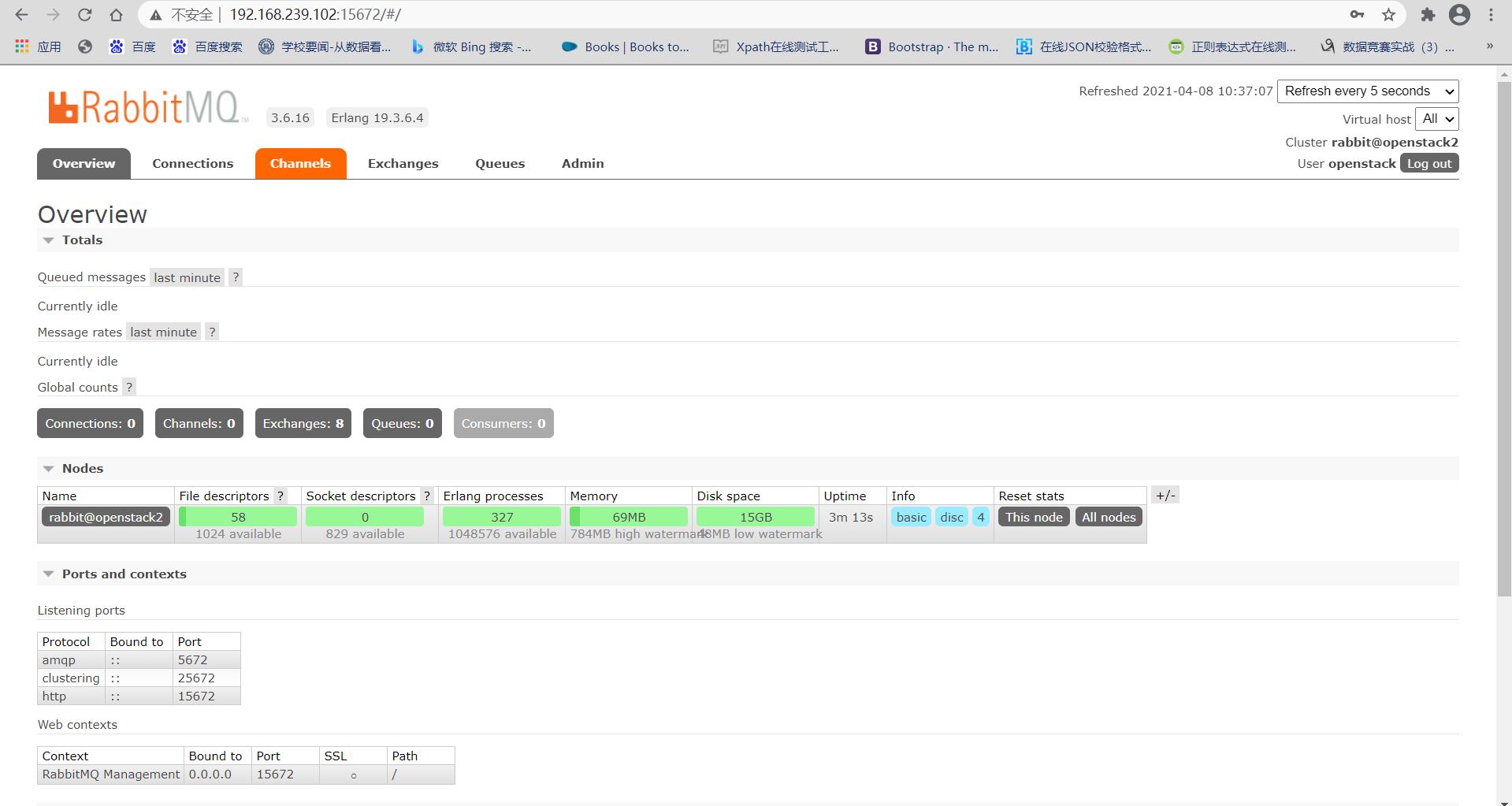Reload the page with the refresh icon
This screenshot has height=806, width=1512.
[x=84, y=15]
